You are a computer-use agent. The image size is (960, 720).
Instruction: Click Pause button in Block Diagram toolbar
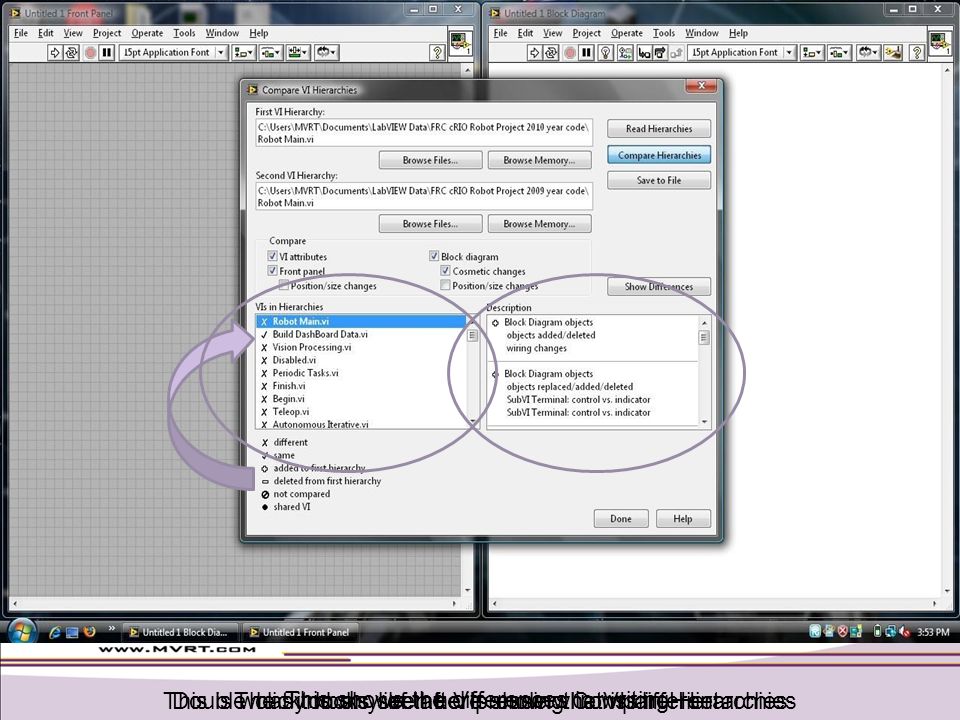click(x=586, y=53)
